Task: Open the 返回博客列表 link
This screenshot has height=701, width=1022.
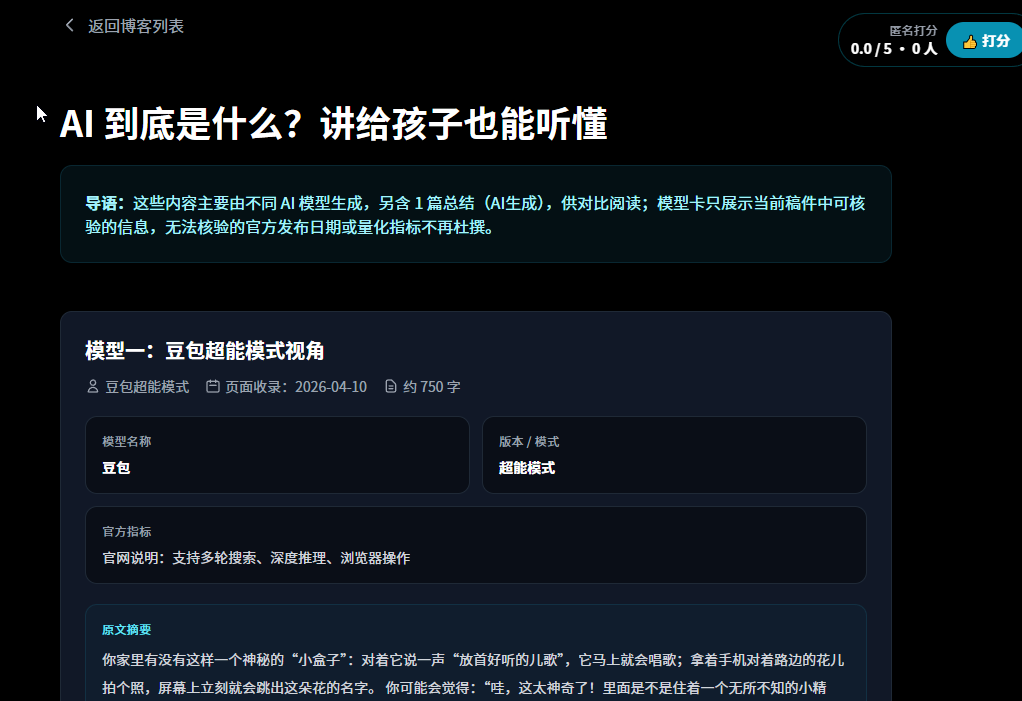Action: click(135, 26)
